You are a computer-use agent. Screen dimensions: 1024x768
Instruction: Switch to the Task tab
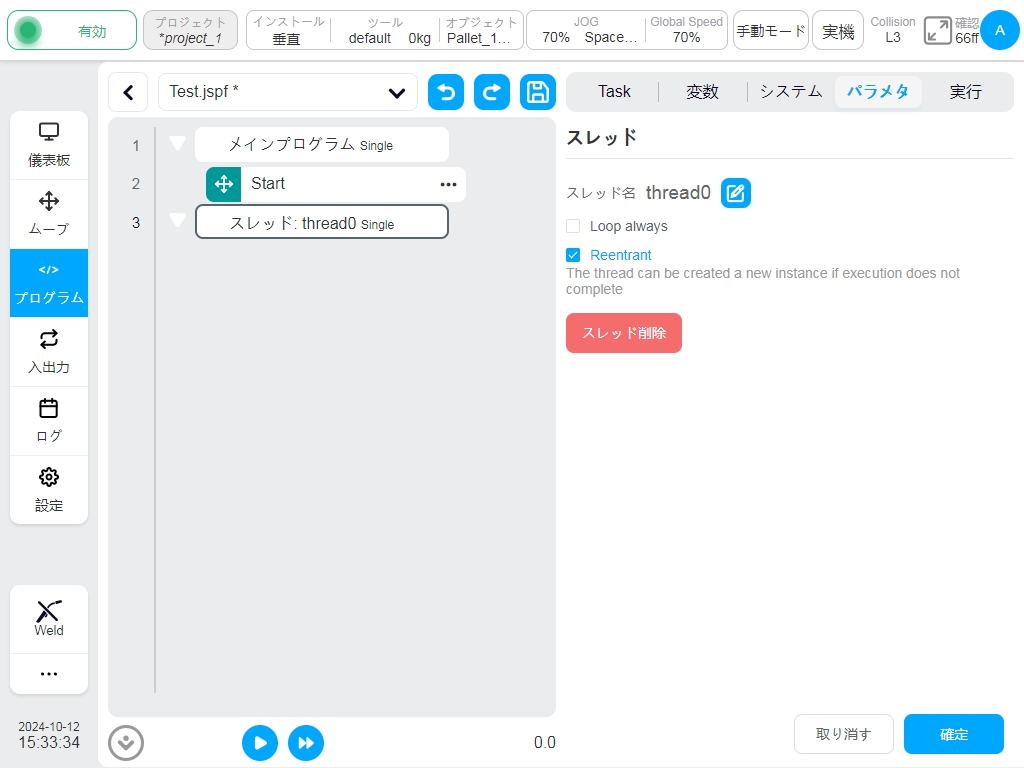[615, 91]
